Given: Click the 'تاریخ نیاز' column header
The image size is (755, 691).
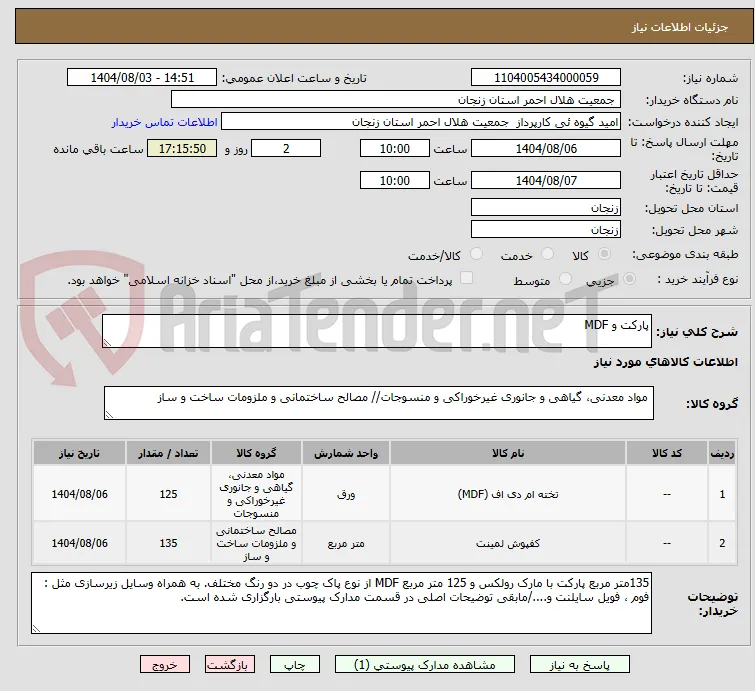Looking at the screenshot, I should tap(79, 453).
